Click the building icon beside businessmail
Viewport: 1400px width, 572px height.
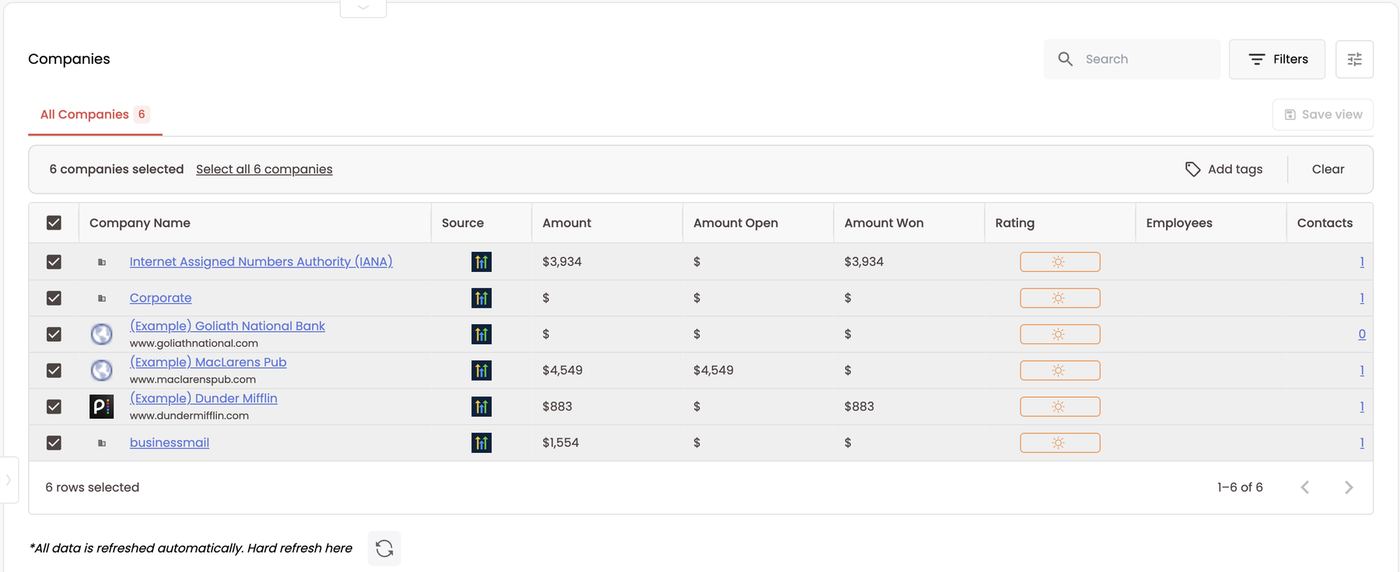[101, 442]
